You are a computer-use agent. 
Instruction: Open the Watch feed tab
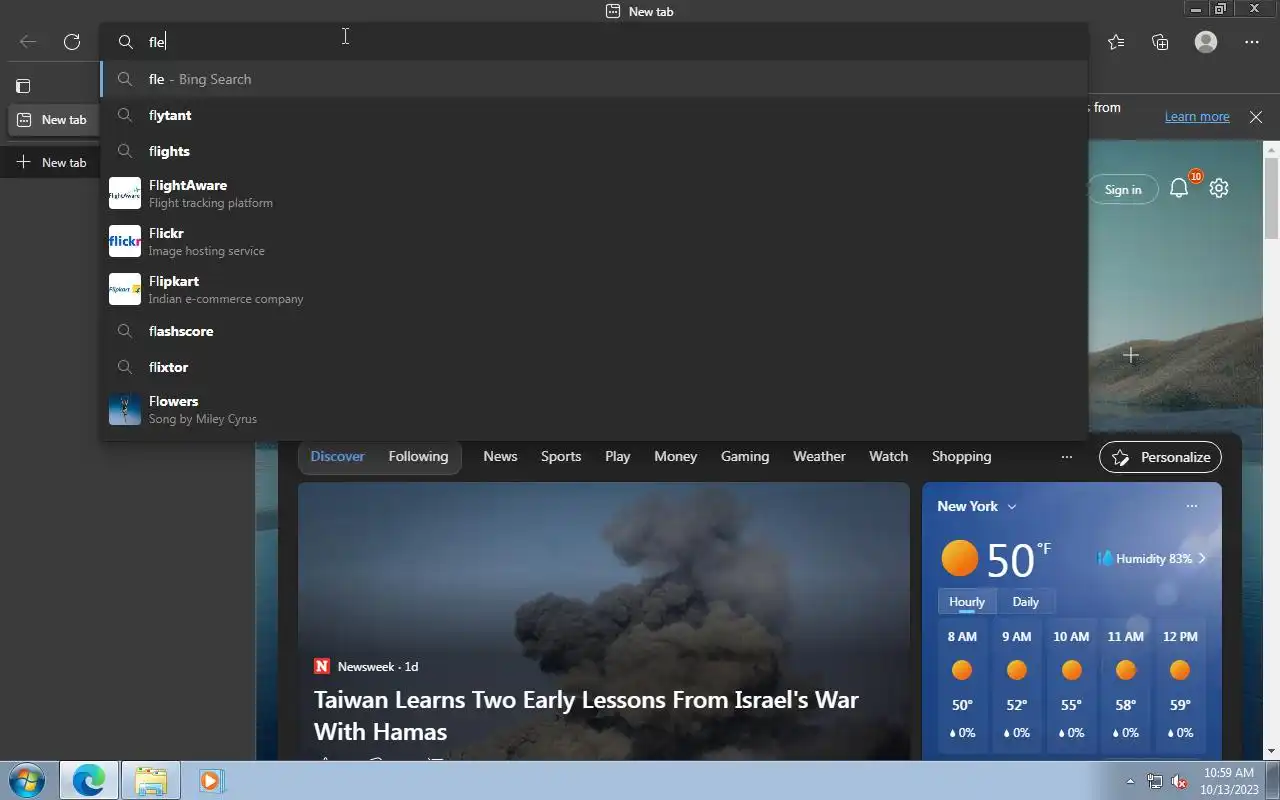coord(888,456)
